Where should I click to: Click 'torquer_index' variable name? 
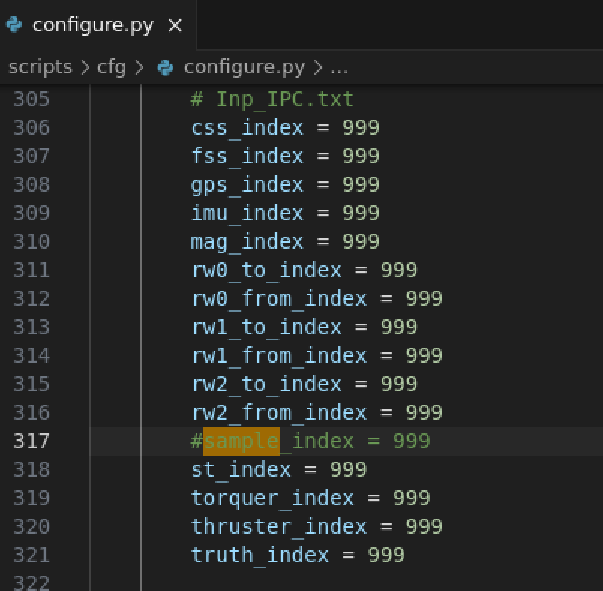pyautogui.click(x=272, y=498)
